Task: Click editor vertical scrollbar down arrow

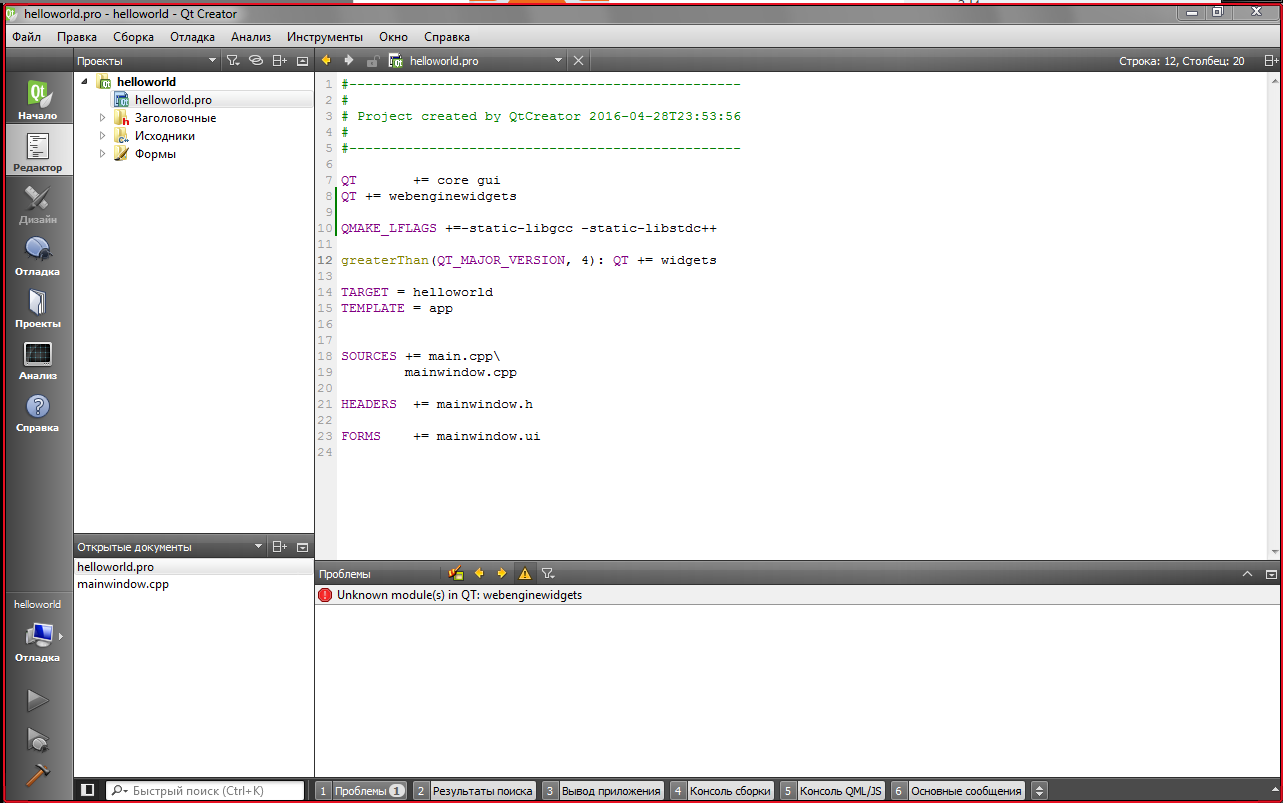Action: coord(1274,553)
